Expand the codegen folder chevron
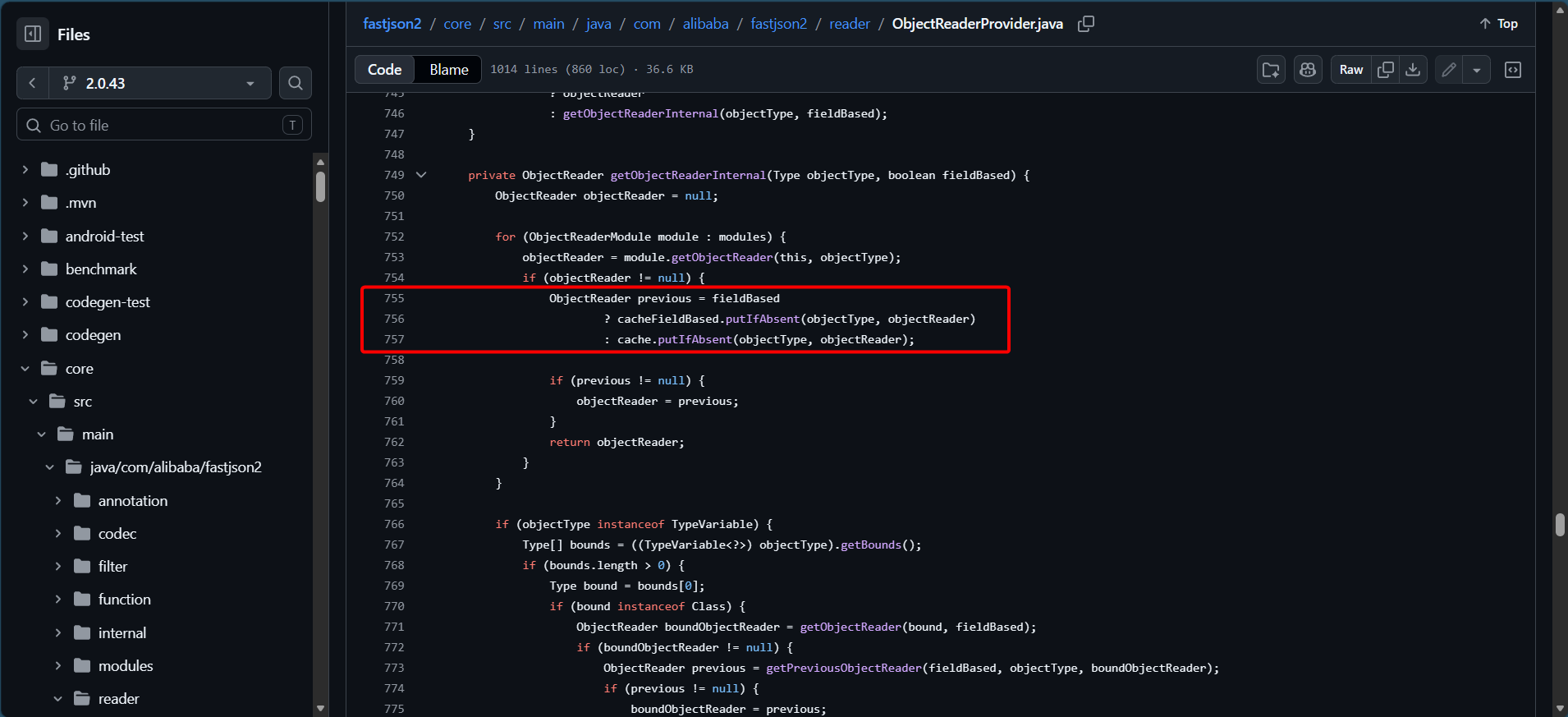This screenshot has width=1568, height=717. coord(25,334)
